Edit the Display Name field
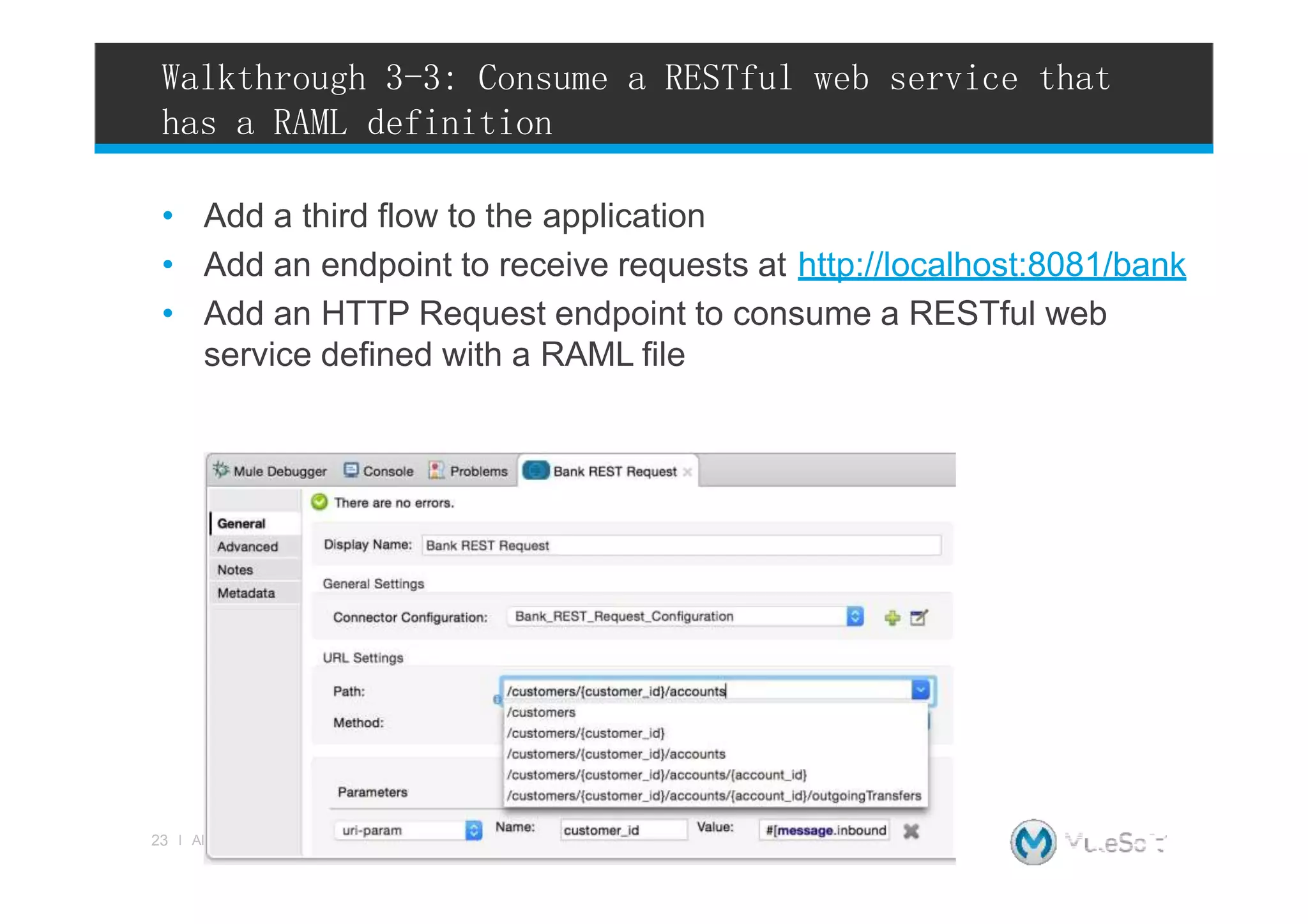The width and height of the screenshot is (1308, 924). (681, 545)
